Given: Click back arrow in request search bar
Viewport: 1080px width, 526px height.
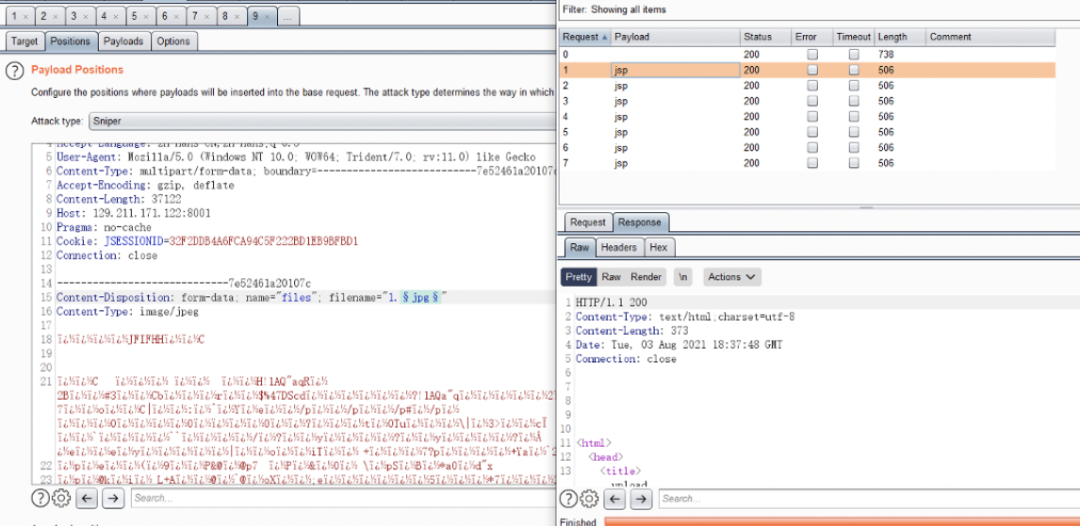Looking at the screenshot, I should click(x=87, y=498).
